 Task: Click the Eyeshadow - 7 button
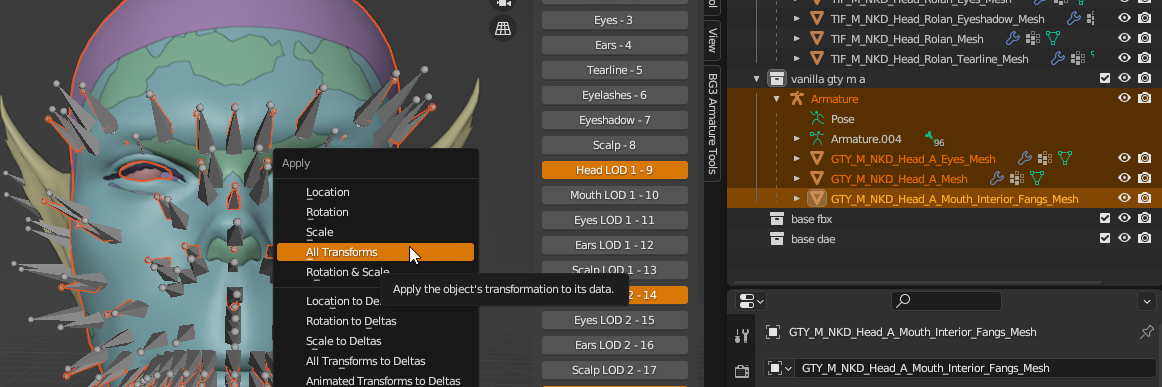pyautogui.click(x=614, y=120)
